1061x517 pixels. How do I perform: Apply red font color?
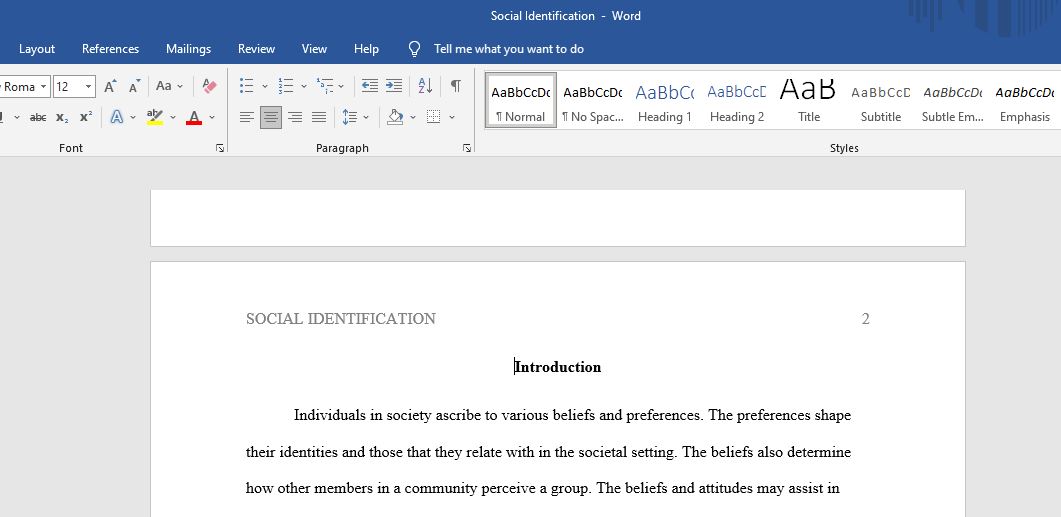[194, 117]
